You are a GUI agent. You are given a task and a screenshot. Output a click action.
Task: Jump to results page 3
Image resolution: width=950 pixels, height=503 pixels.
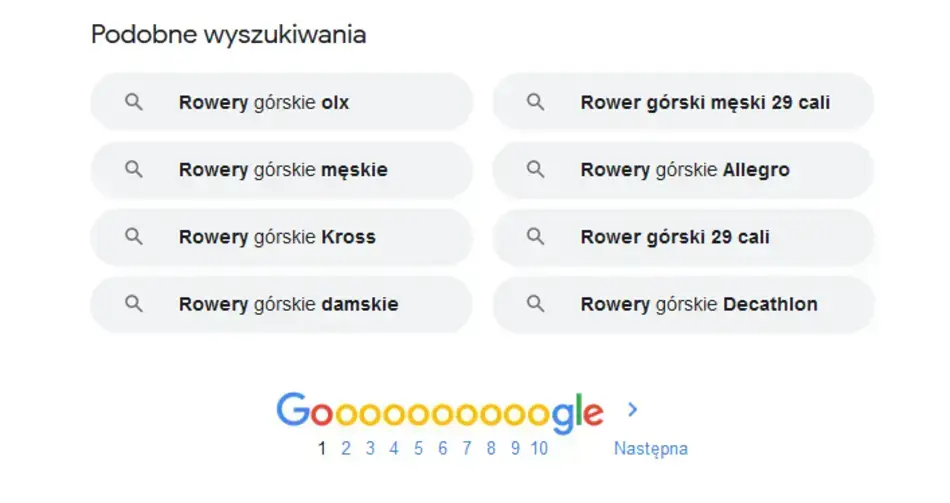pos(370,448)
